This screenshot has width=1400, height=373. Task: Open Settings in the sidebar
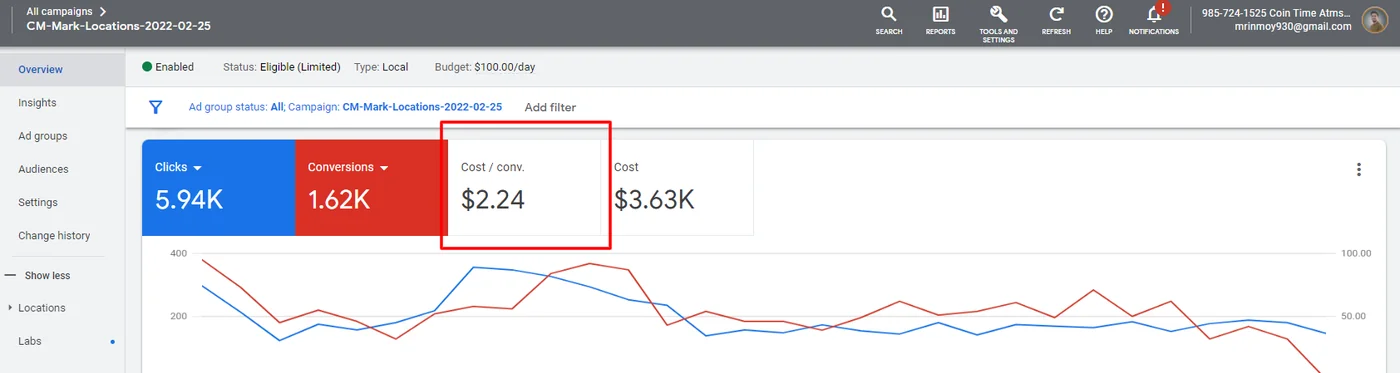pyautogui.click(x=38, y=202)
